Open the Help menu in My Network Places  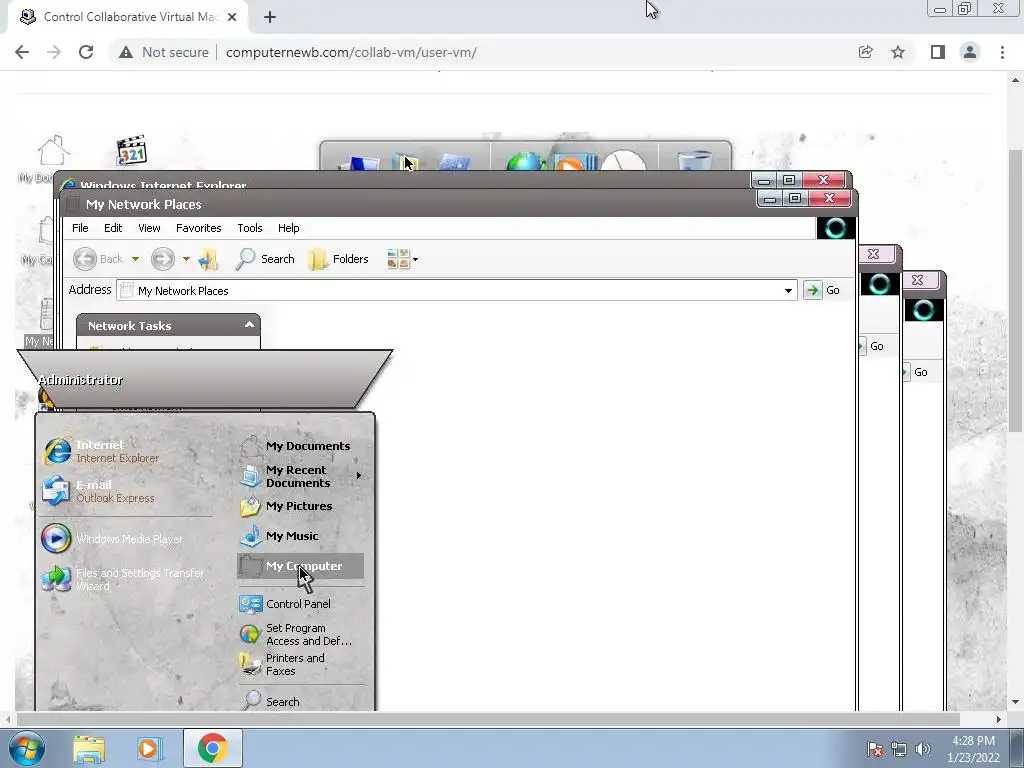(x=288, y=228)
